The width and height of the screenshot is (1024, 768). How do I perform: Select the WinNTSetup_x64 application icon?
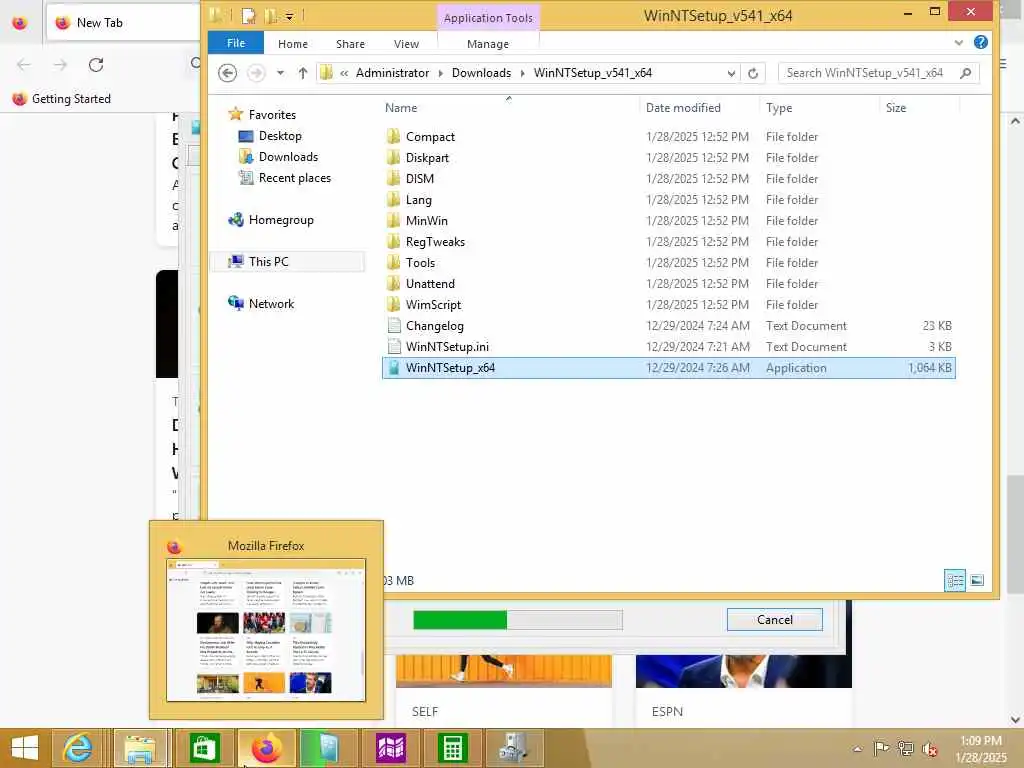click(394, 368)
